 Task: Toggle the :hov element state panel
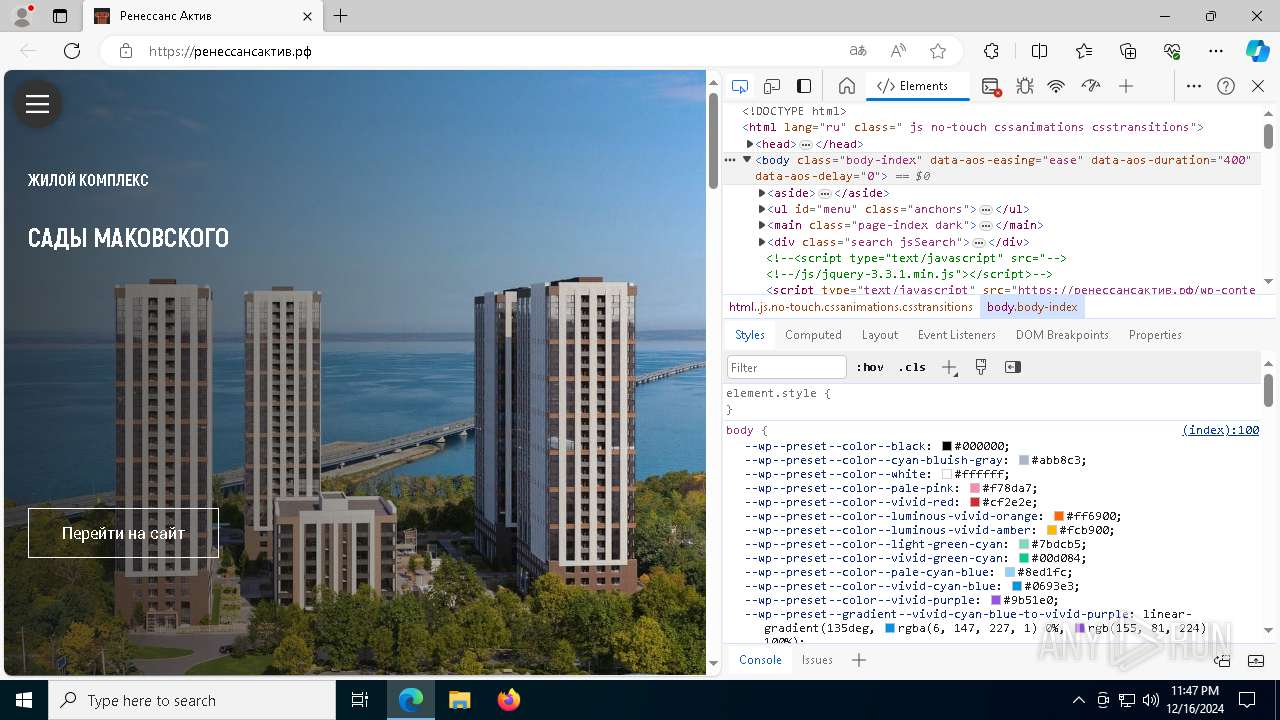point(870,367)
